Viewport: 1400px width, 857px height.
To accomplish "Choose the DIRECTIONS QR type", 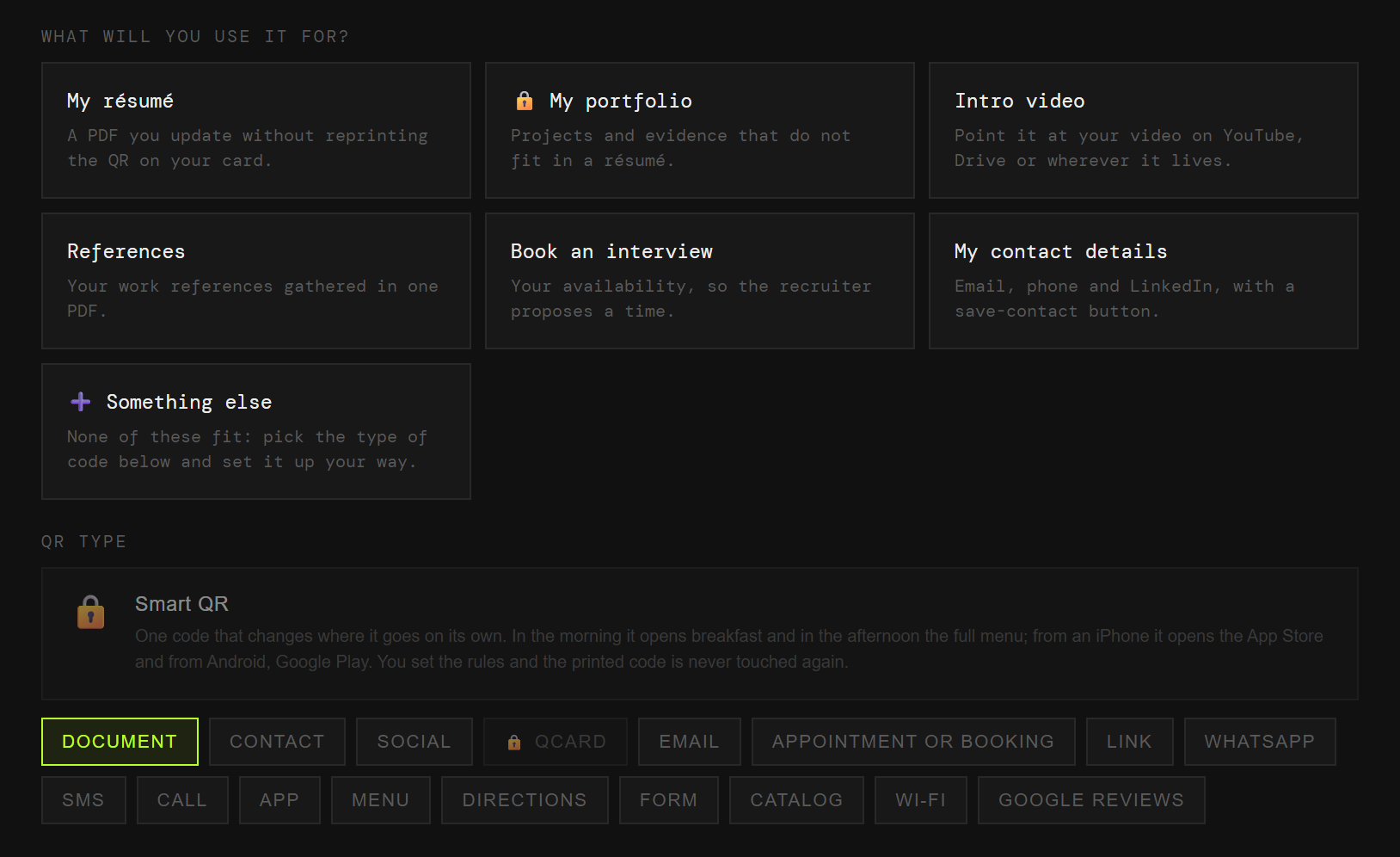I will [x=525, y=800].
